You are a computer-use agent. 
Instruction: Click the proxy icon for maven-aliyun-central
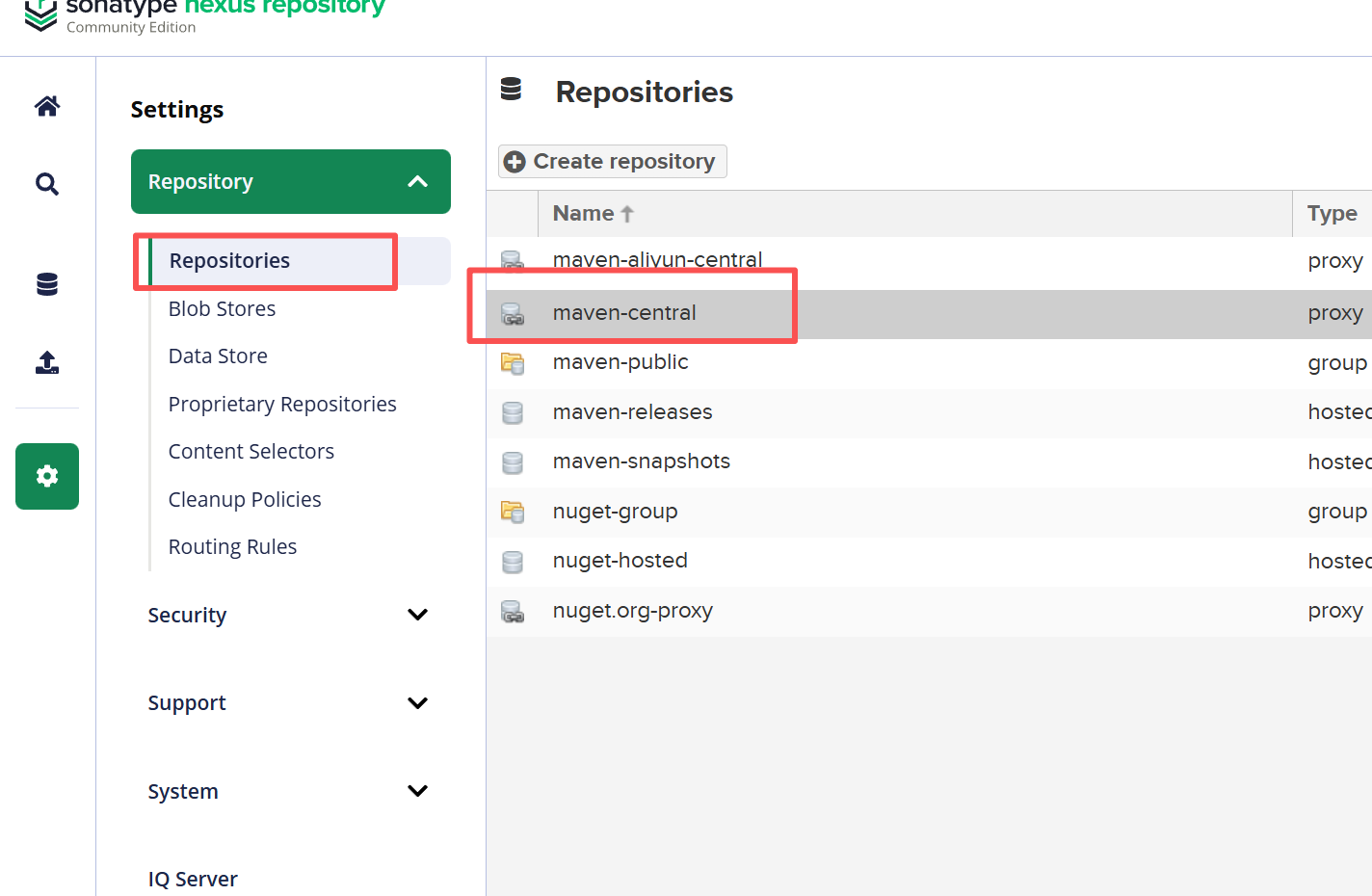pos(513,261)
